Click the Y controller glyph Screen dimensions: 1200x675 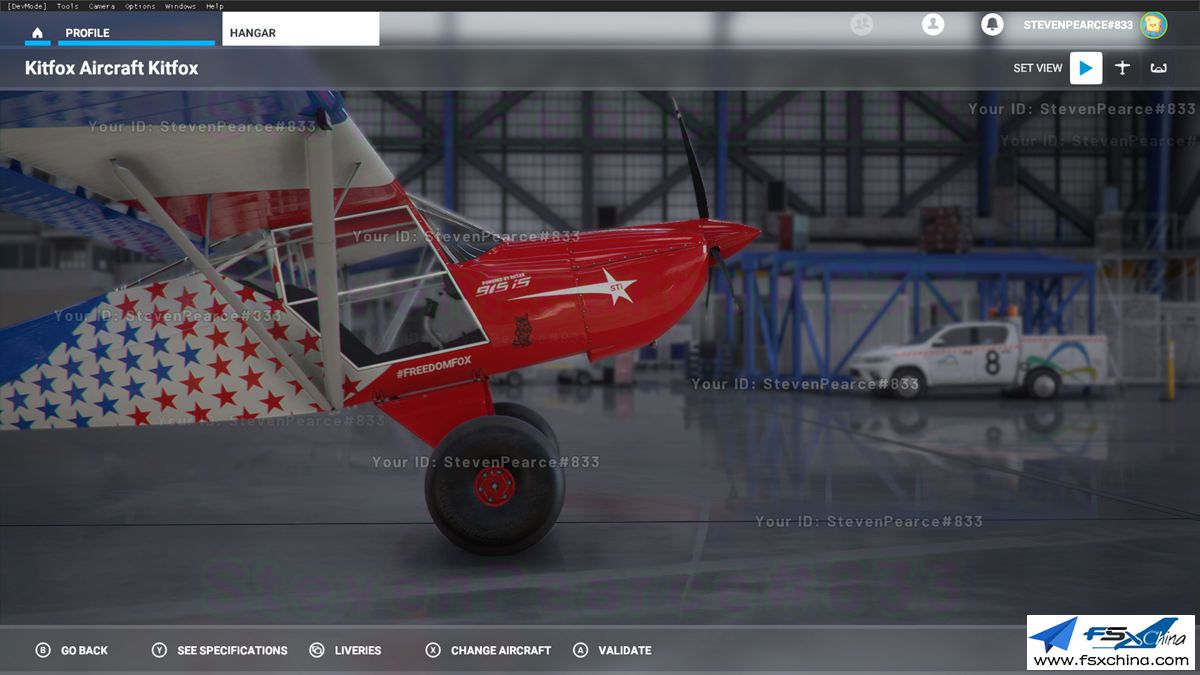(x=159, y=650)
